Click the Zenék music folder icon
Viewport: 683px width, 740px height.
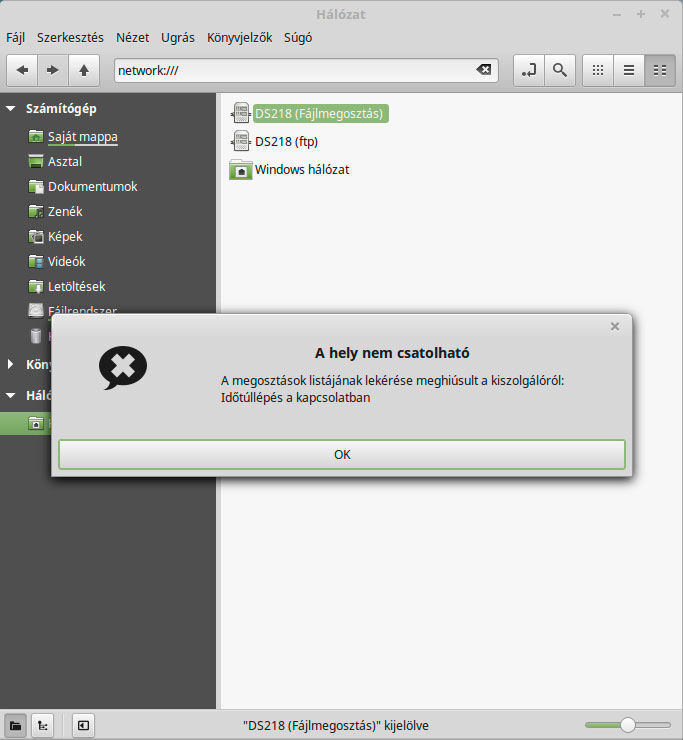(36, 211)
